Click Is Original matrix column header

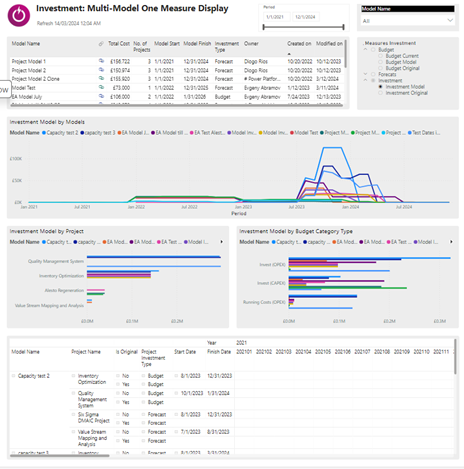127,352
